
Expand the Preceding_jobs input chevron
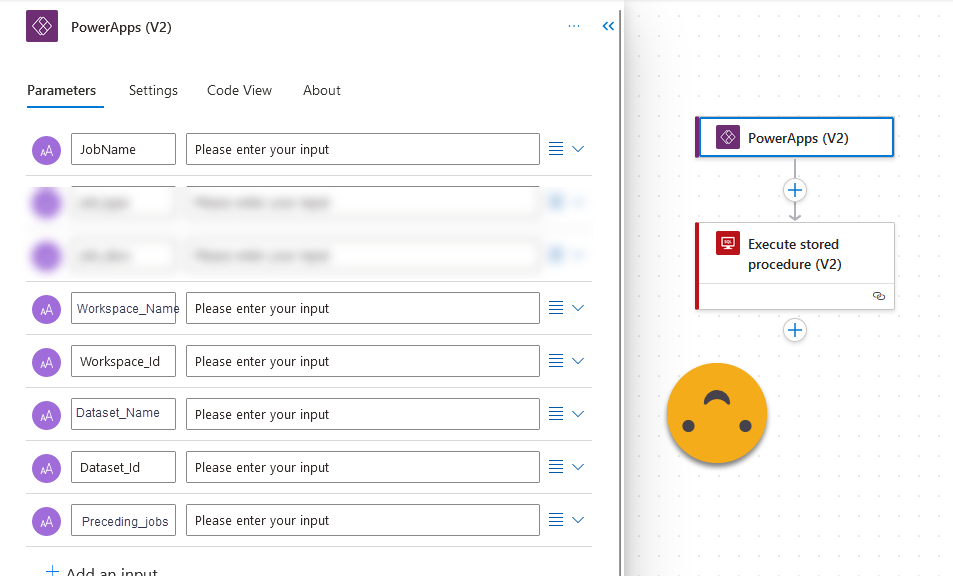[578, 520]
